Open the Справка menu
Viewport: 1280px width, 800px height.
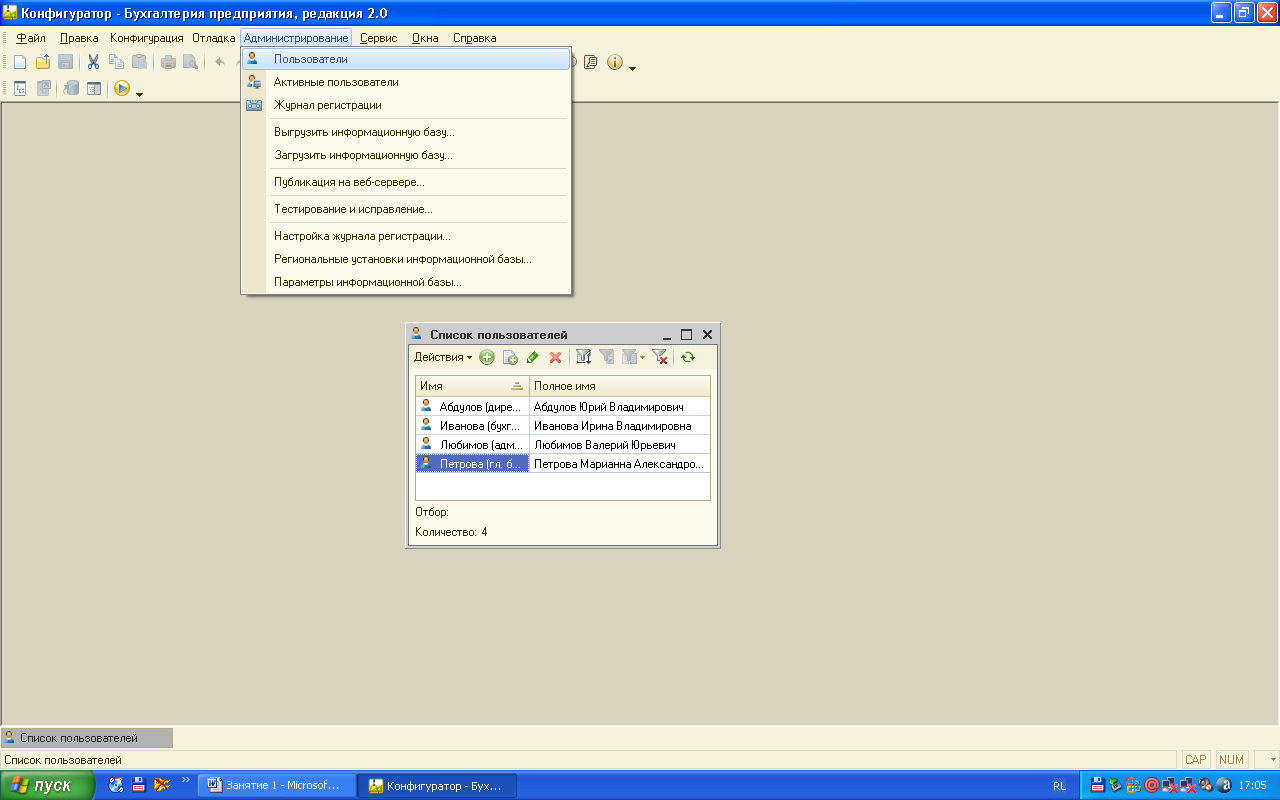(474, 38)
